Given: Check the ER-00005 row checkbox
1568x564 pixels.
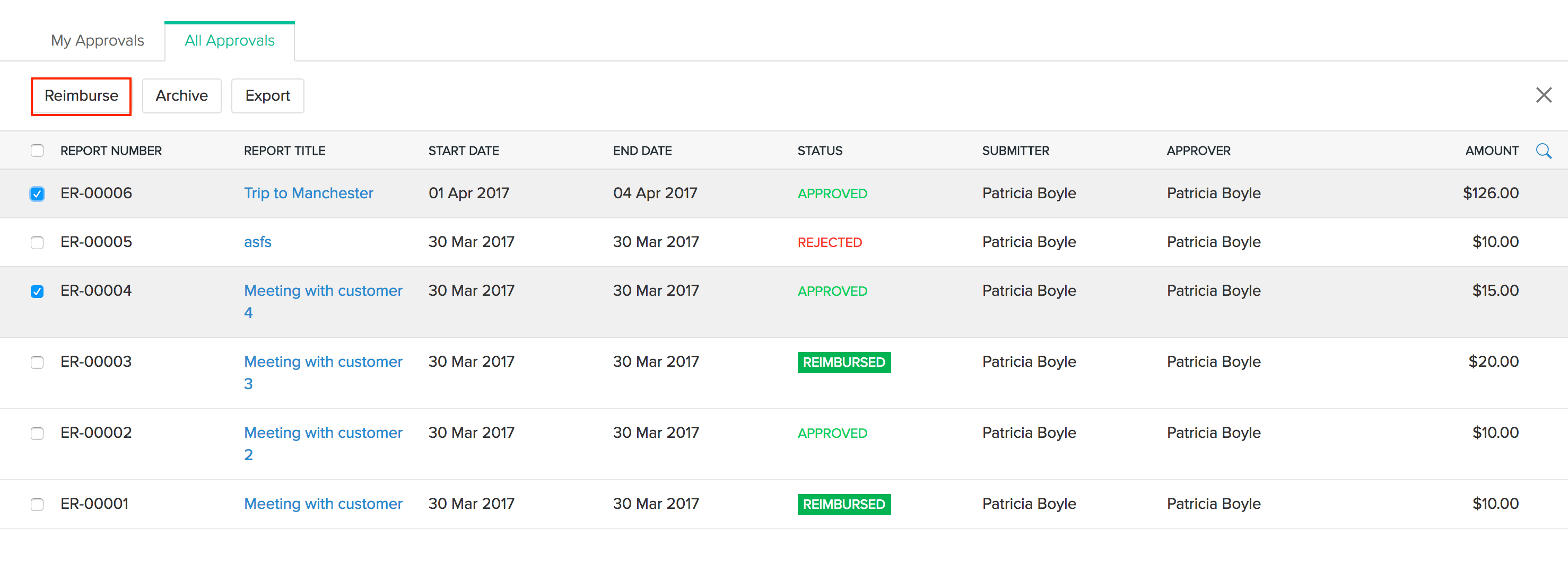Looking at the screenshot, I should coord(37,242).
